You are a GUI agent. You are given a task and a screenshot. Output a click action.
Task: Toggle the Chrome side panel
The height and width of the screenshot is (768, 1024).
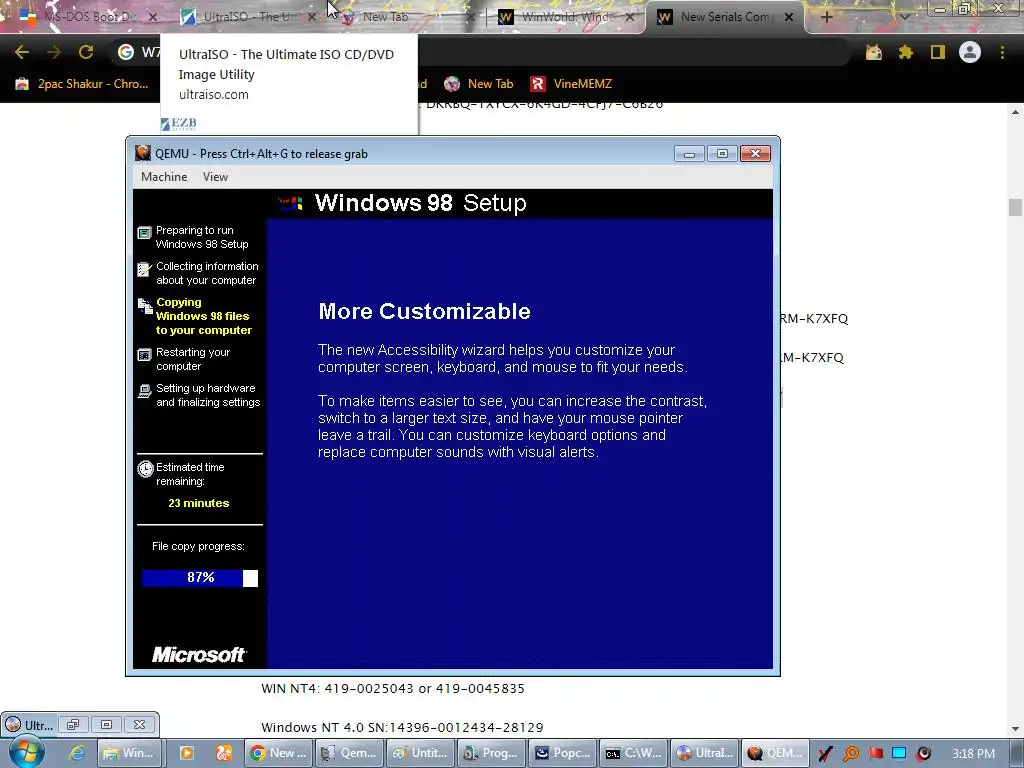click(x=938, y=52)
